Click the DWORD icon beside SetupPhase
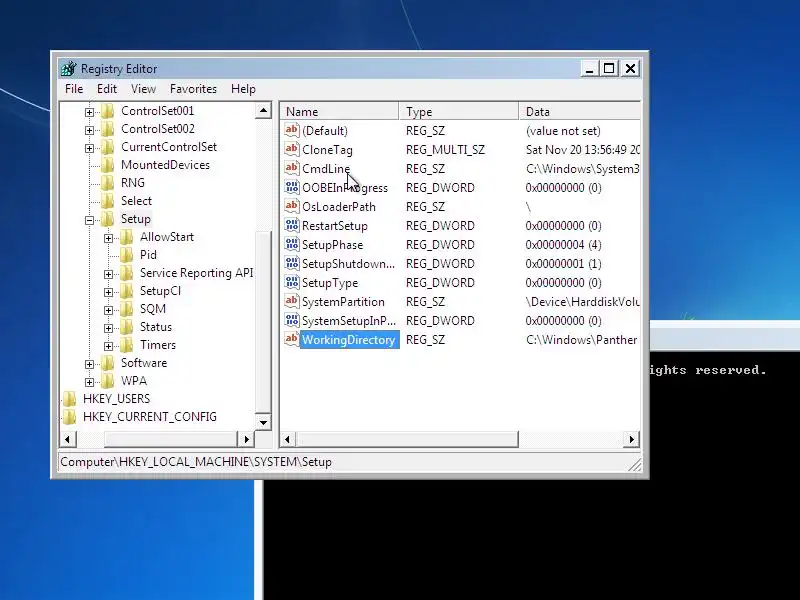This screenshot has height=600, width=800. coord(291,244)
